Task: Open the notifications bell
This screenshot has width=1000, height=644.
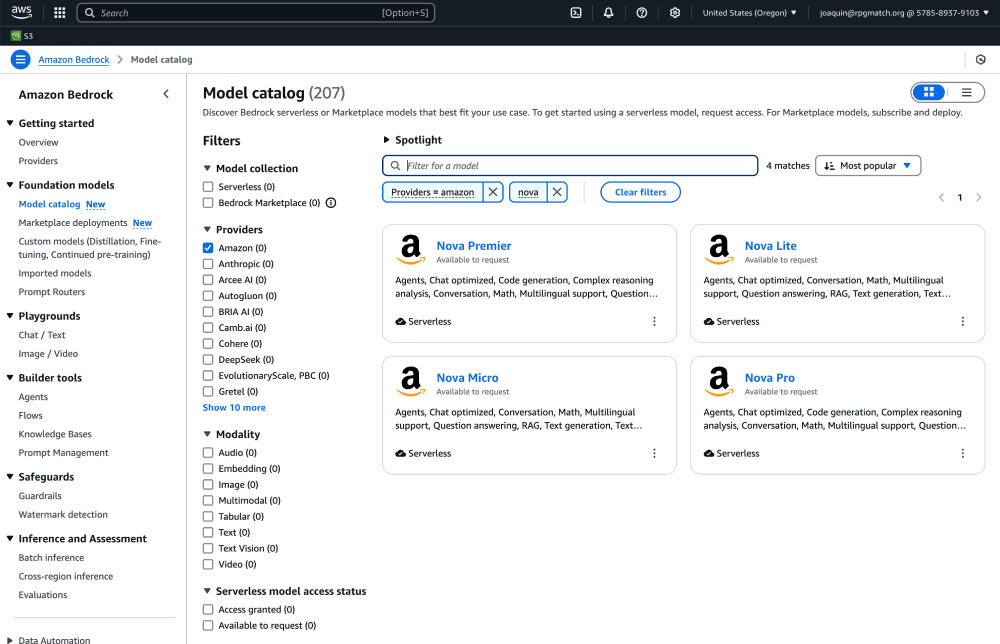Action: click(608, 13)
